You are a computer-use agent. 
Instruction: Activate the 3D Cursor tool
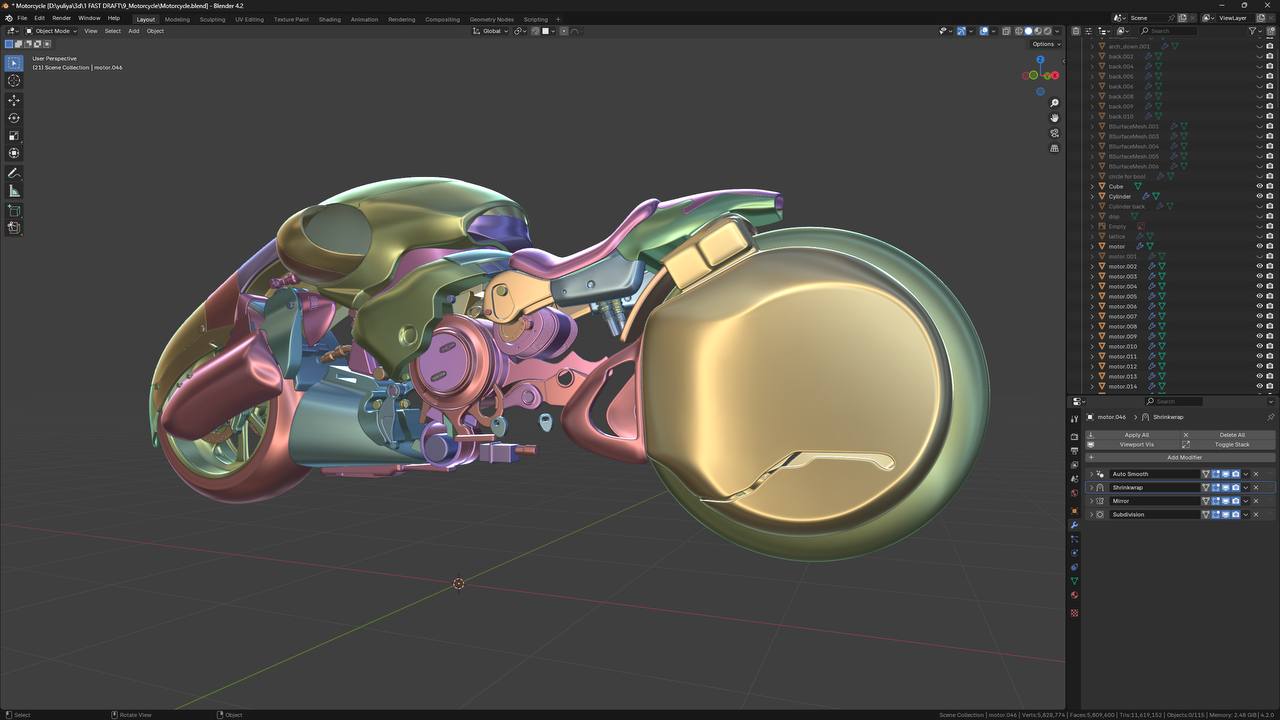(x=14, y=81)
